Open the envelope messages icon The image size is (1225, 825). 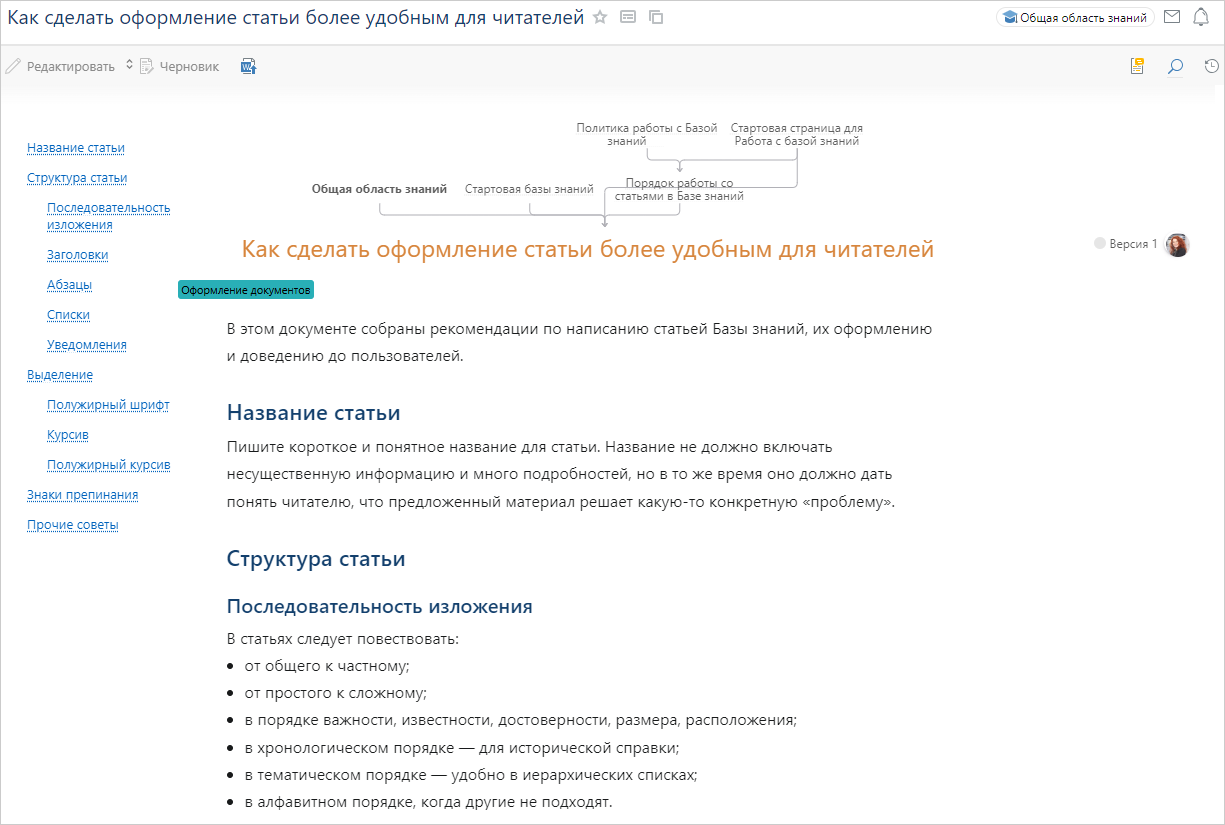coord(1172,17)
